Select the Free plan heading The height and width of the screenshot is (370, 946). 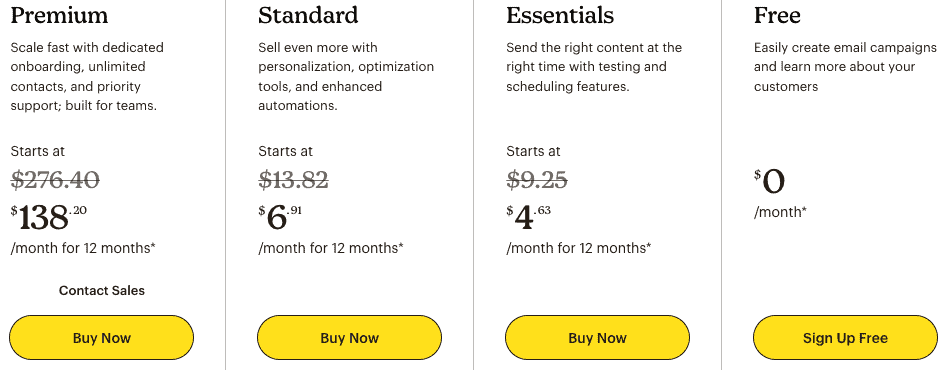(x=777, y=15)
